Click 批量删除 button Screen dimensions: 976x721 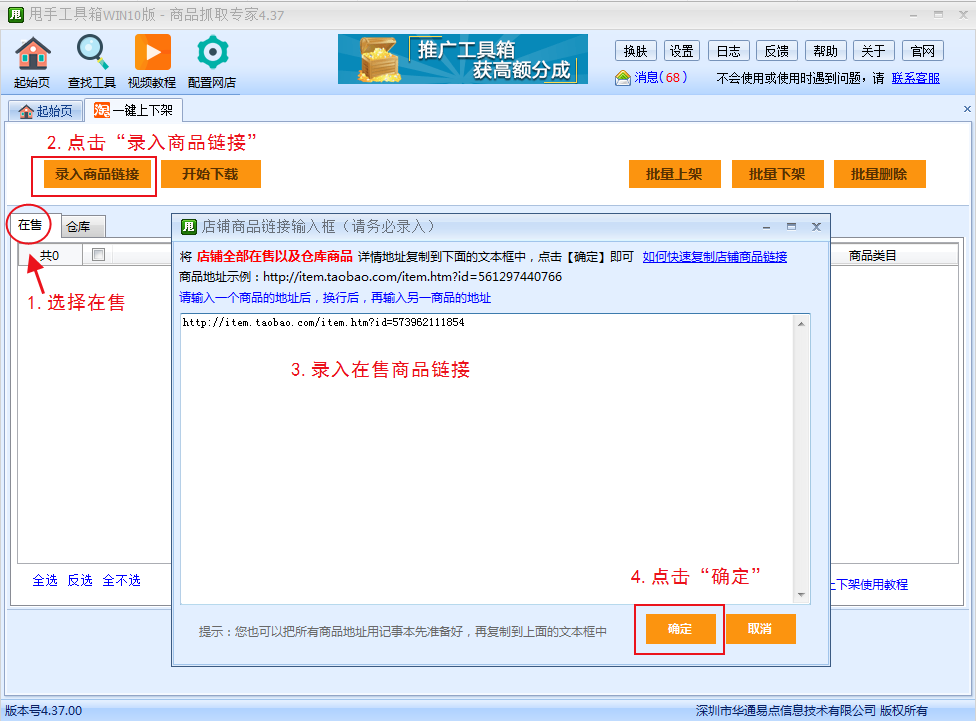tap(879, 174)
